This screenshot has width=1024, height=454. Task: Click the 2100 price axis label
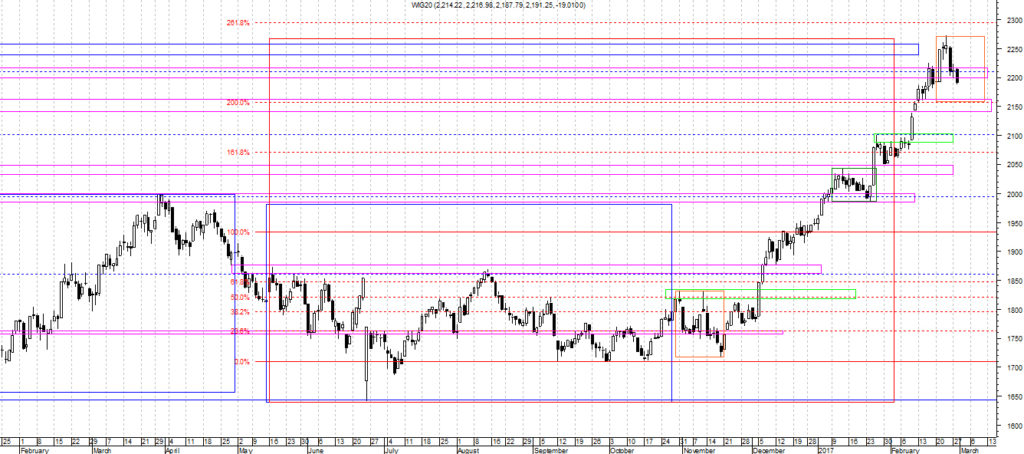tap(1015, 136)
